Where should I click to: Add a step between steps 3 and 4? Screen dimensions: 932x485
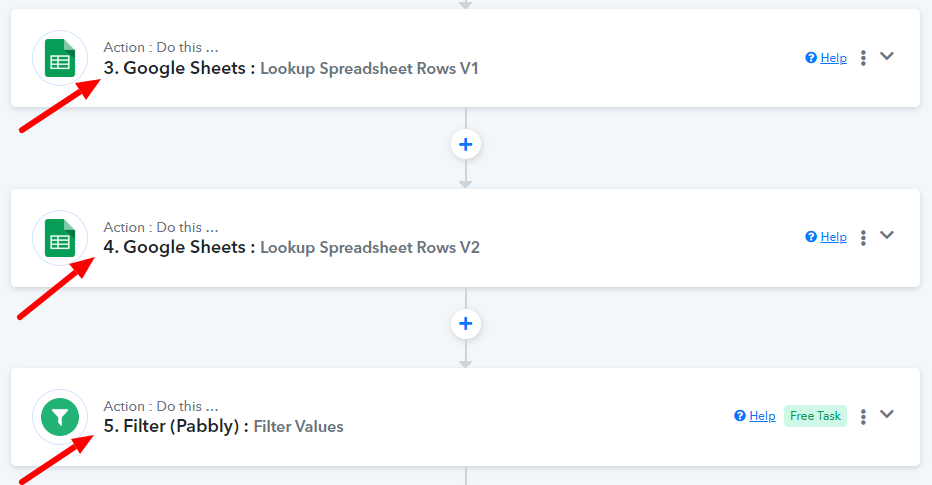pyautogui.click(x=466, y=144)
